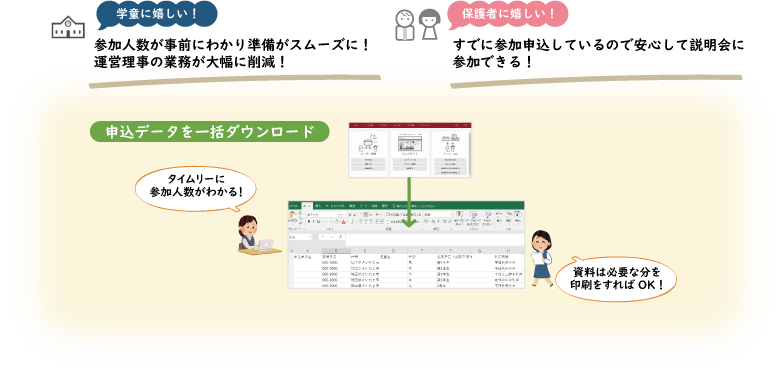Select column B header in spreadsheet
The height and width of the screenshot is (371, 780).
click(336, 251)
